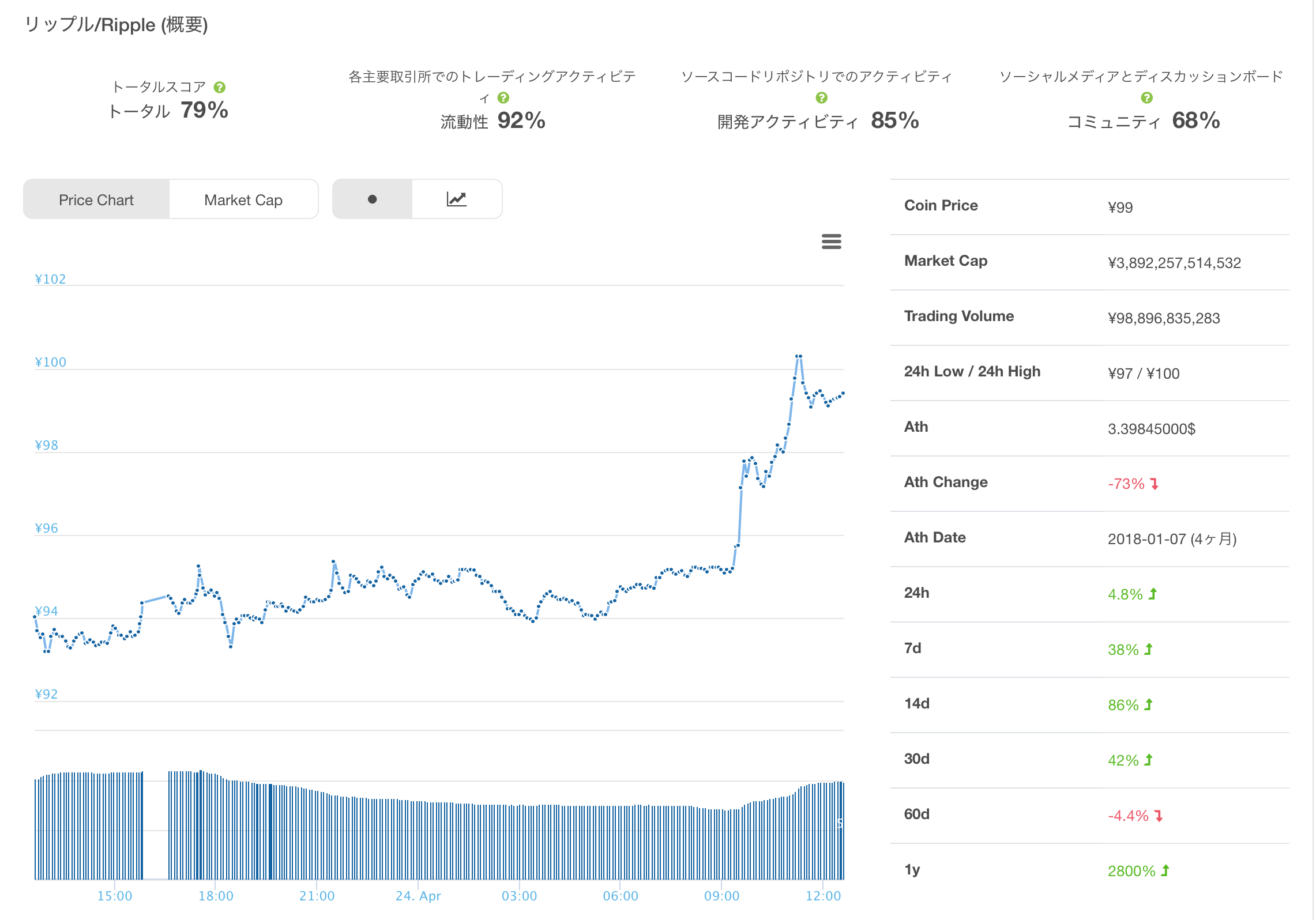1316x920 pixels.
Task: Click the red down arrow beside -73%
Action: click(1154, 484)
